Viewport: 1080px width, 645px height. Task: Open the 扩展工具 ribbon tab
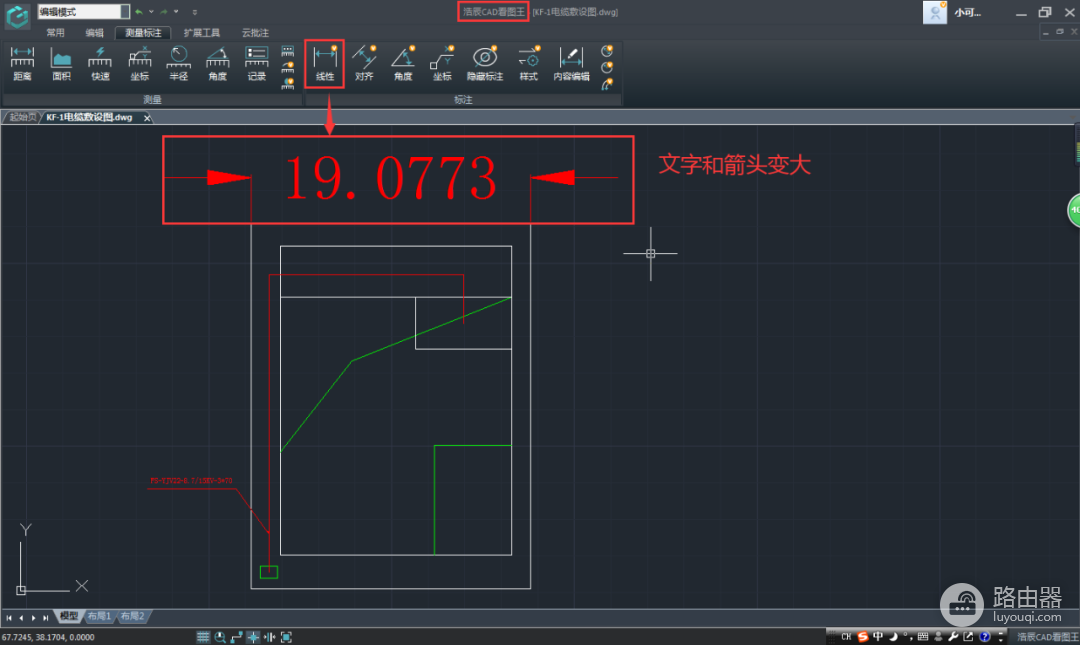(202, 32)
